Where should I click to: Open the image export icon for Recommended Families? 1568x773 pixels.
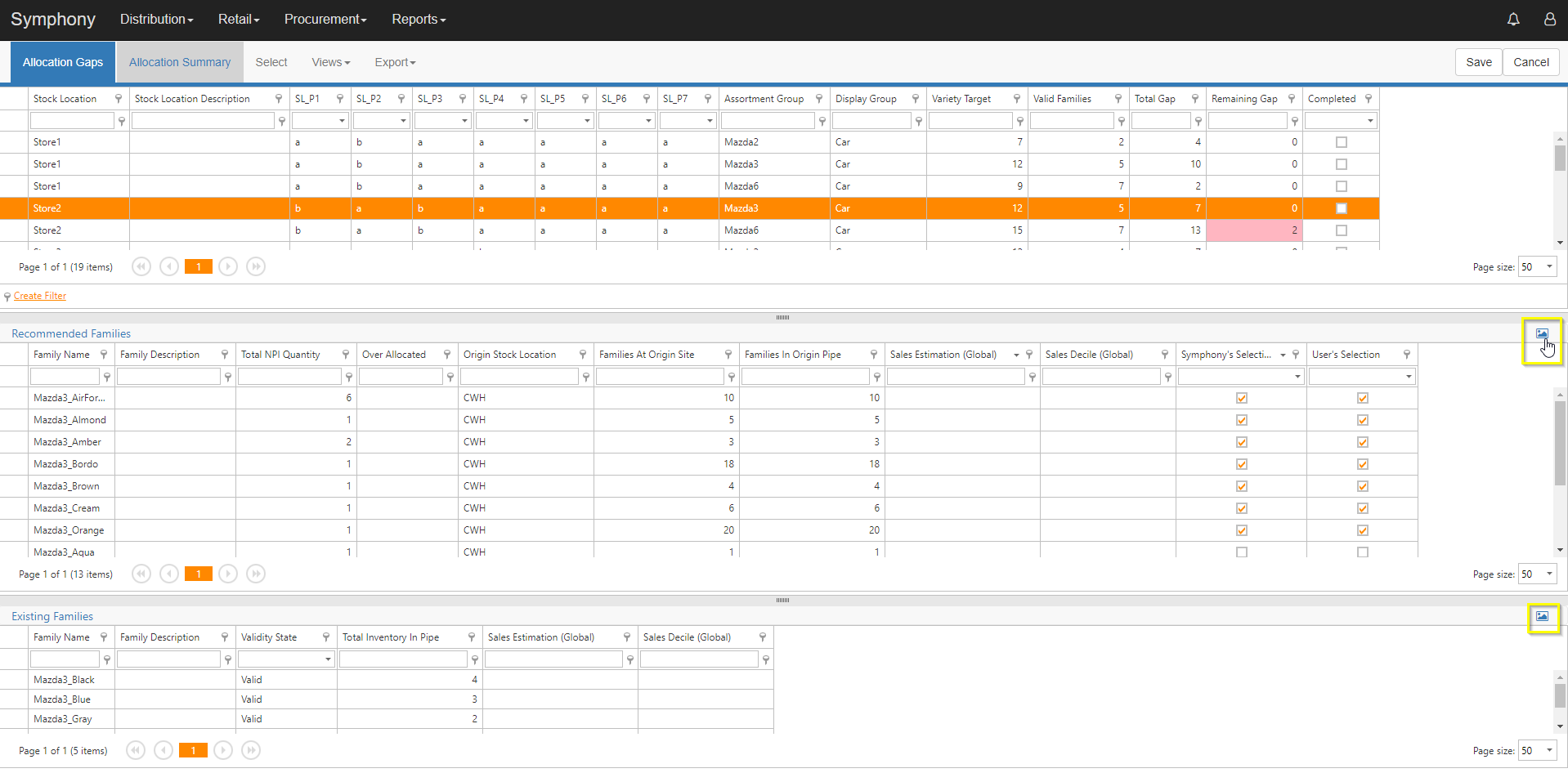(1542, 333)
